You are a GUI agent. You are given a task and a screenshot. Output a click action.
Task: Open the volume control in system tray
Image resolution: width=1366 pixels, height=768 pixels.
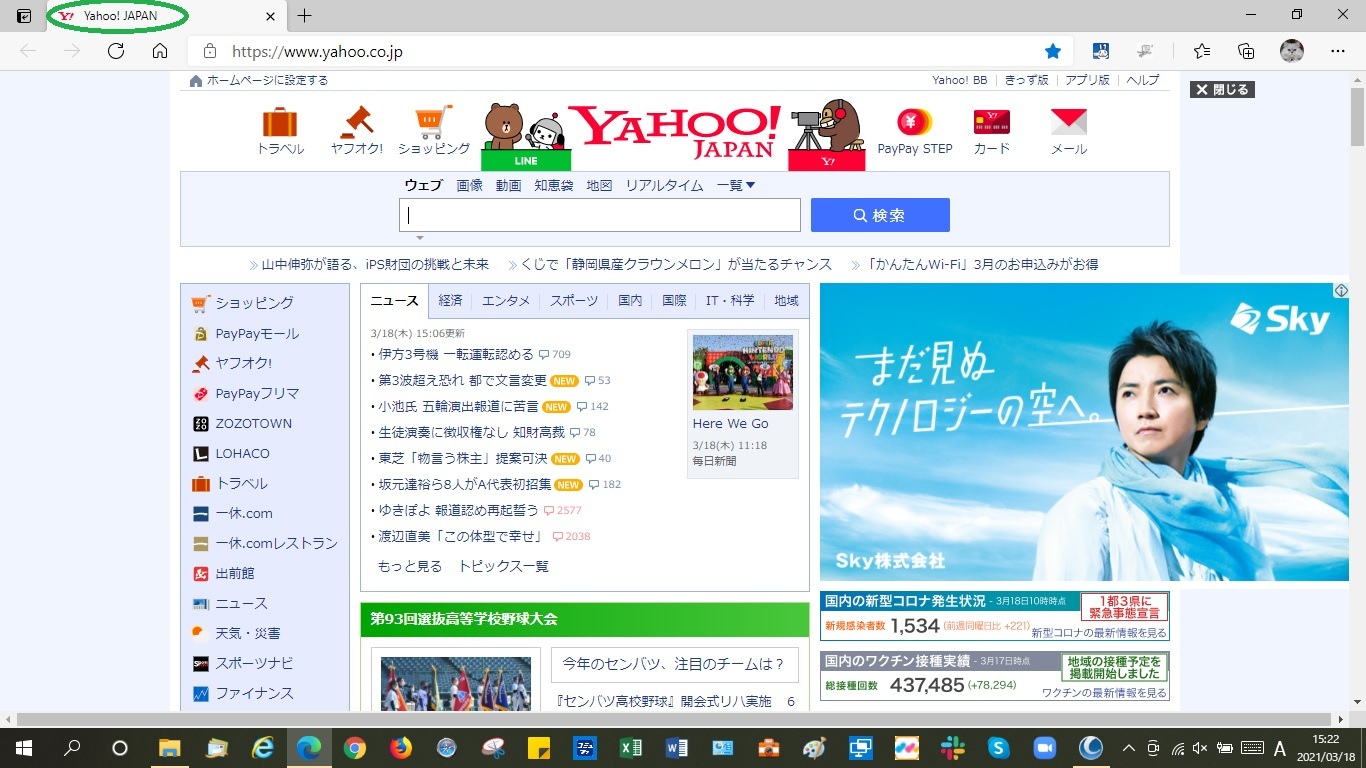1200,748
